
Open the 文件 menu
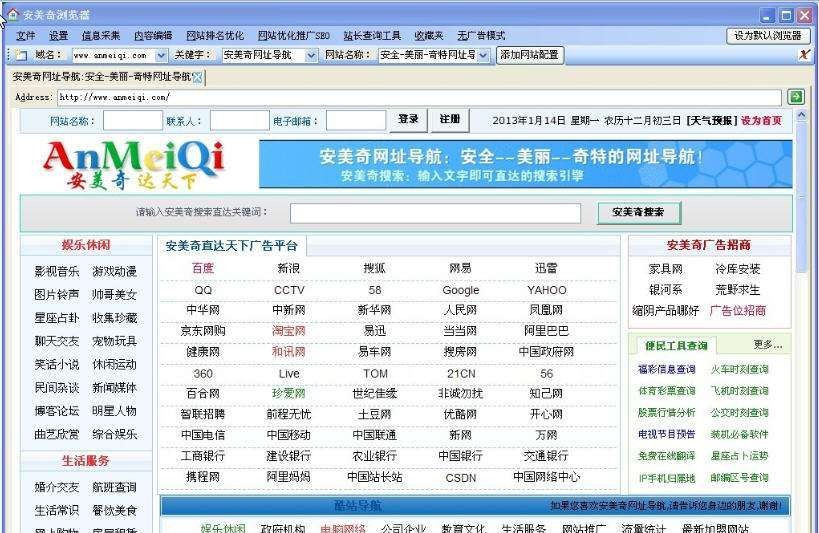pos(26,36)
